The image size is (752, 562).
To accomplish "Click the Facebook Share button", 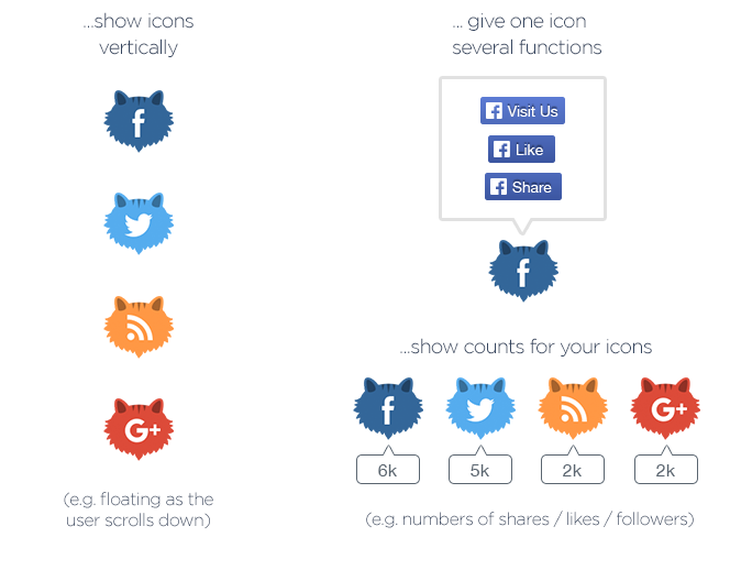I will 523,187.
